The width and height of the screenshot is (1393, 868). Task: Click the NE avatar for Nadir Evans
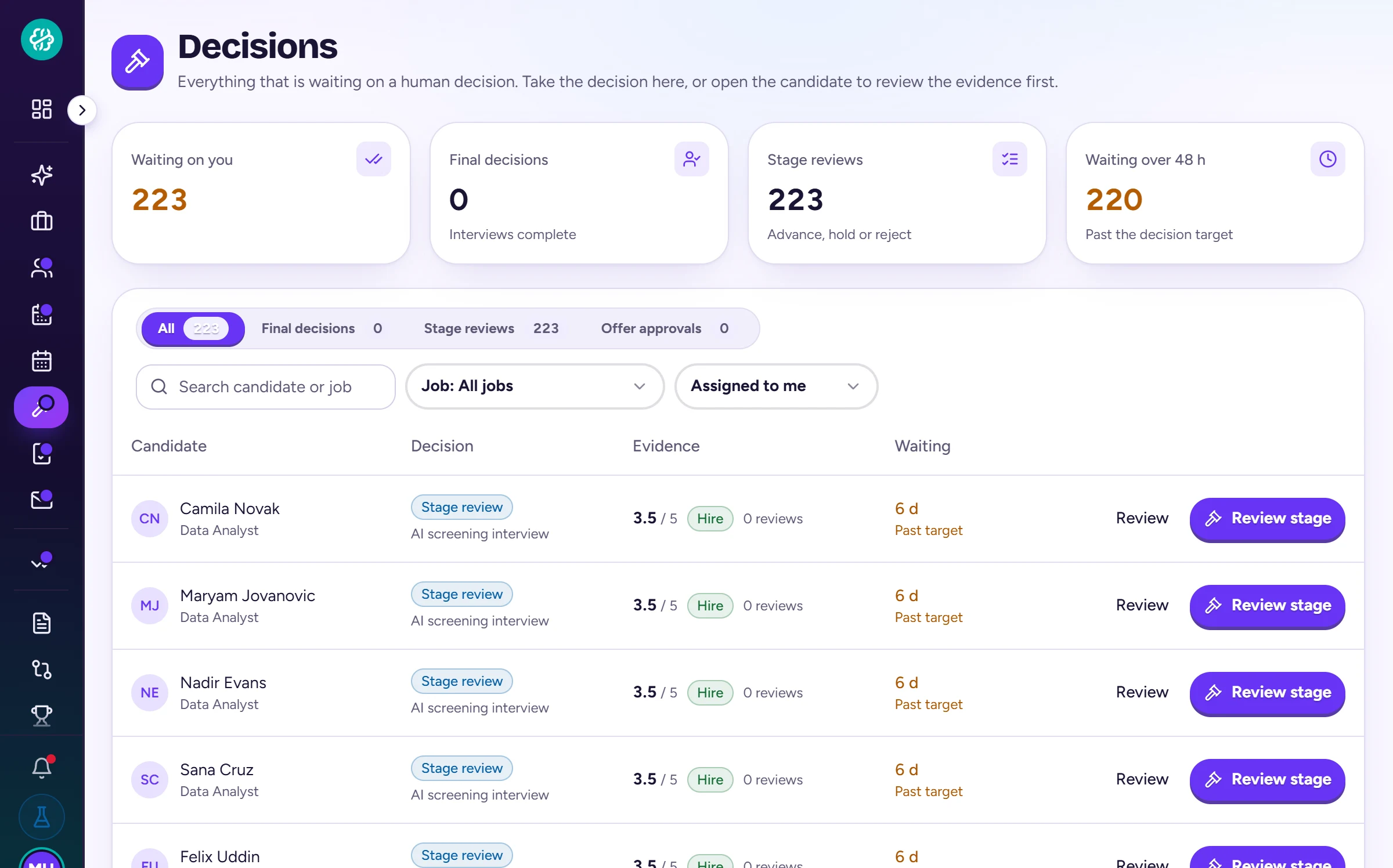pos(150,693)
